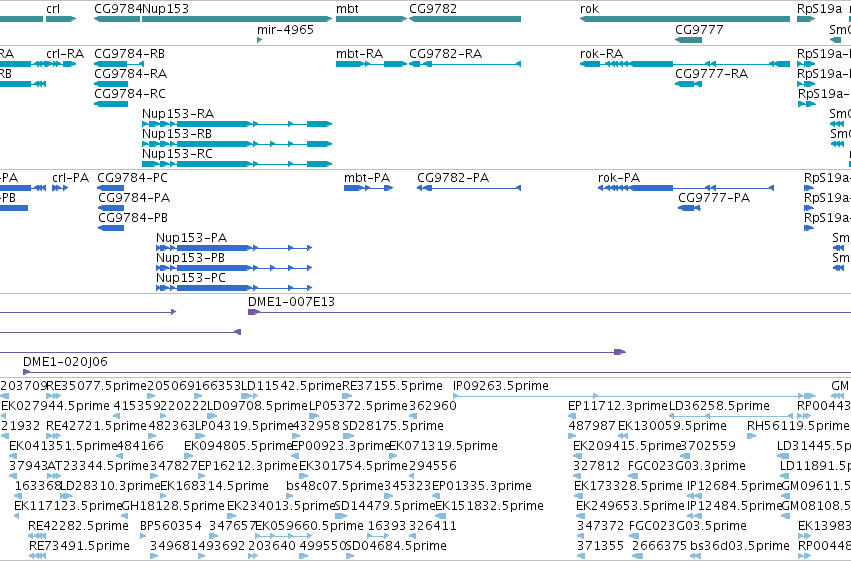Click the DME1-007E13 BAC label
851x561 pixels.
[x=291, y=302]
